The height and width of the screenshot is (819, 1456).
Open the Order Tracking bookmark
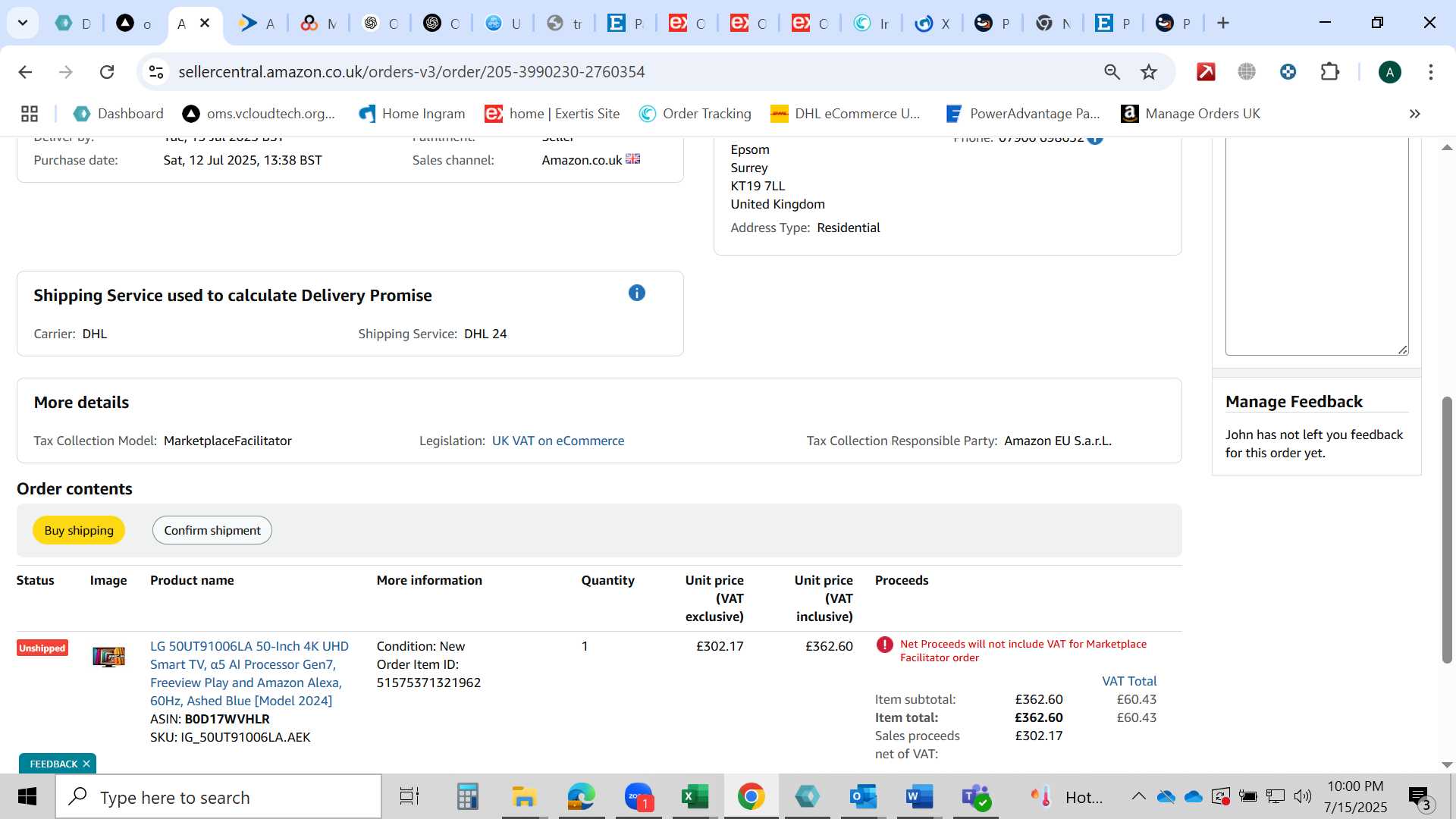(695, 114)
